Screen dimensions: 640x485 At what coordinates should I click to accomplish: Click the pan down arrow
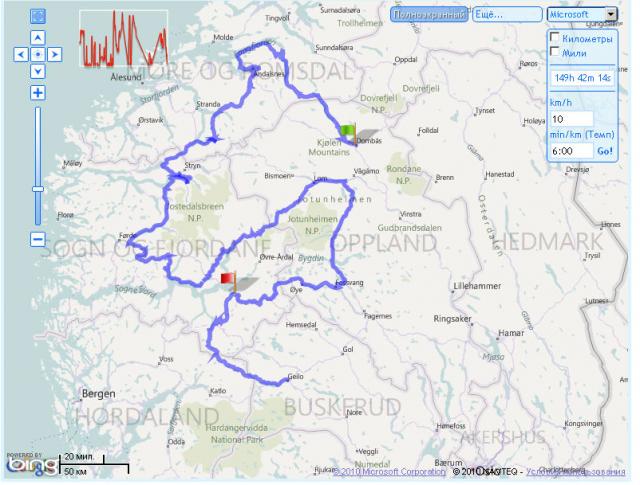click(x=38, y=71)
